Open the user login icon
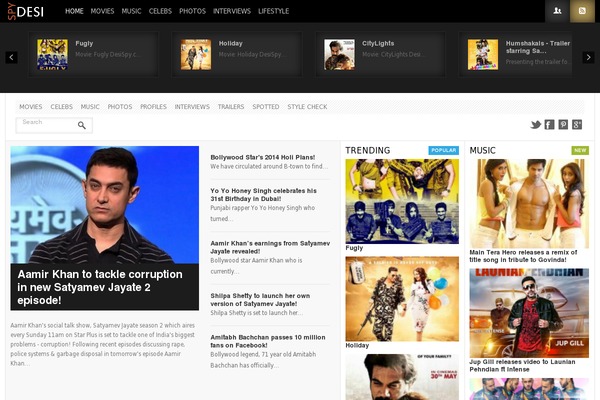 557,11
